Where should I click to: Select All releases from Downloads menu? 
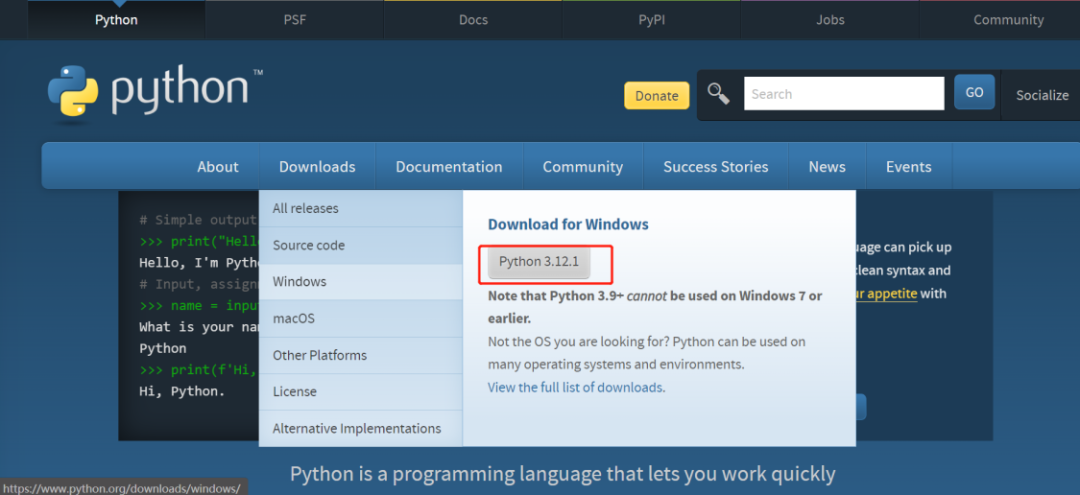pyautogui.click(x=305, y=208)
